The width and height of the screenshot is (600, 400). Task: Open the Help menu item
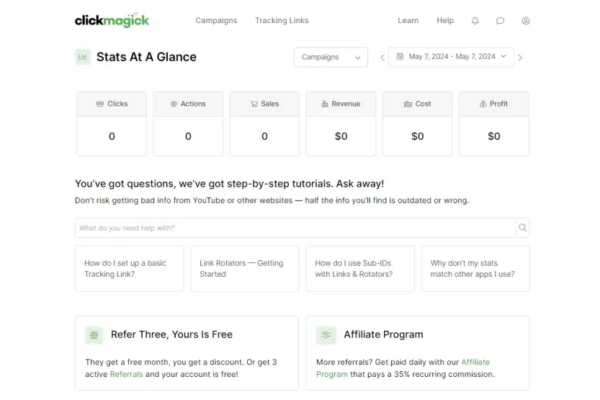point(445,20)
